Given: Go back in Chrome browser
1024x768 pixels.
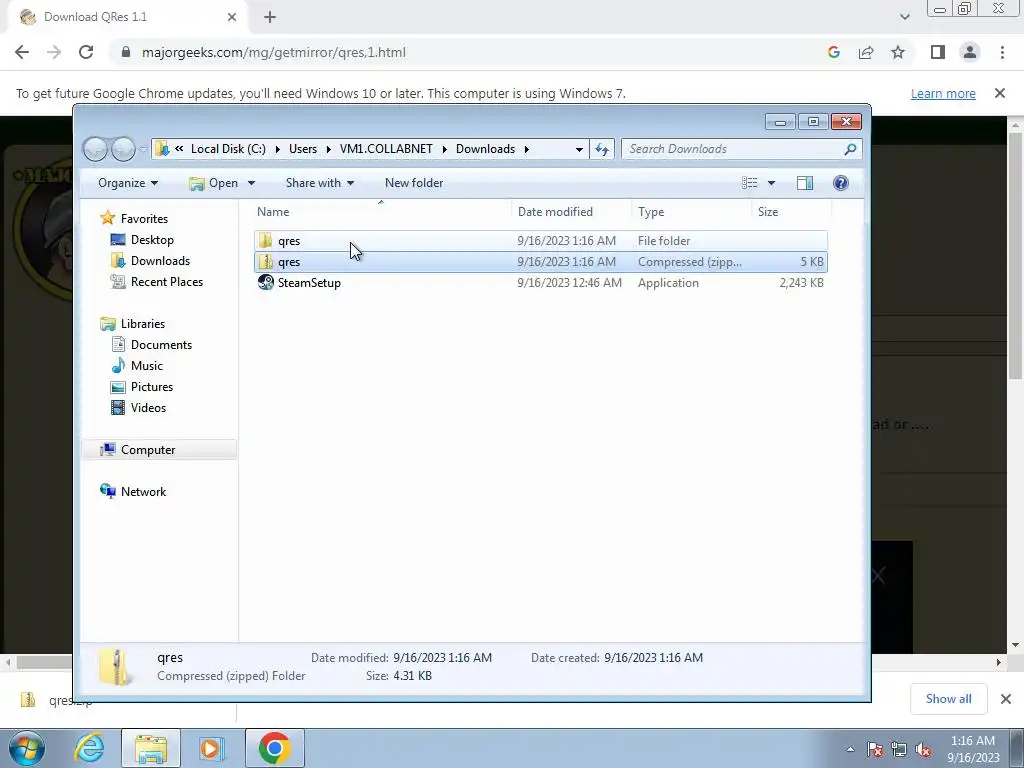Looking at the screenshot, I should [22, 52].
